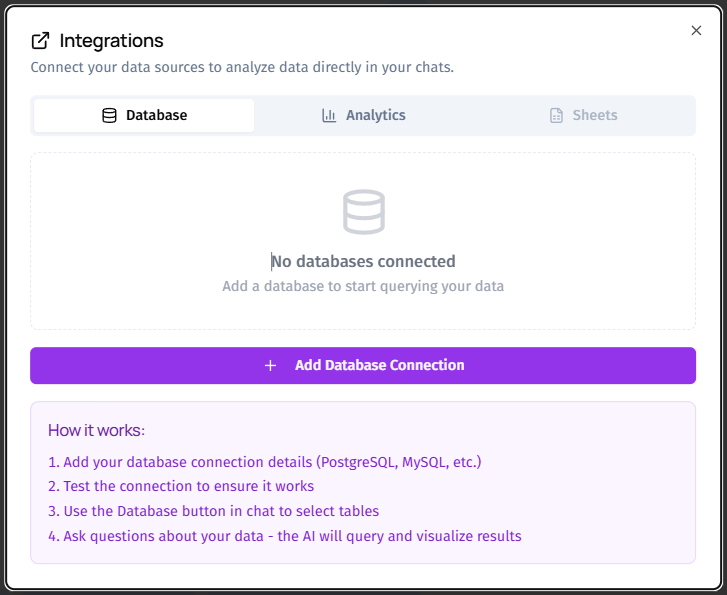Click the database cylinder icon in Database tab
The image size is (727, 595).
(x=109, y=115)
